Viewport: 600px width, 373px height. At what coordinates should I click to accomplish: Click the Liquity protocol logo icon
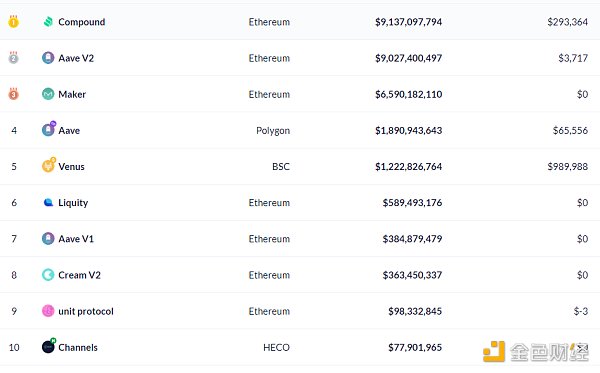coord(48,202)
